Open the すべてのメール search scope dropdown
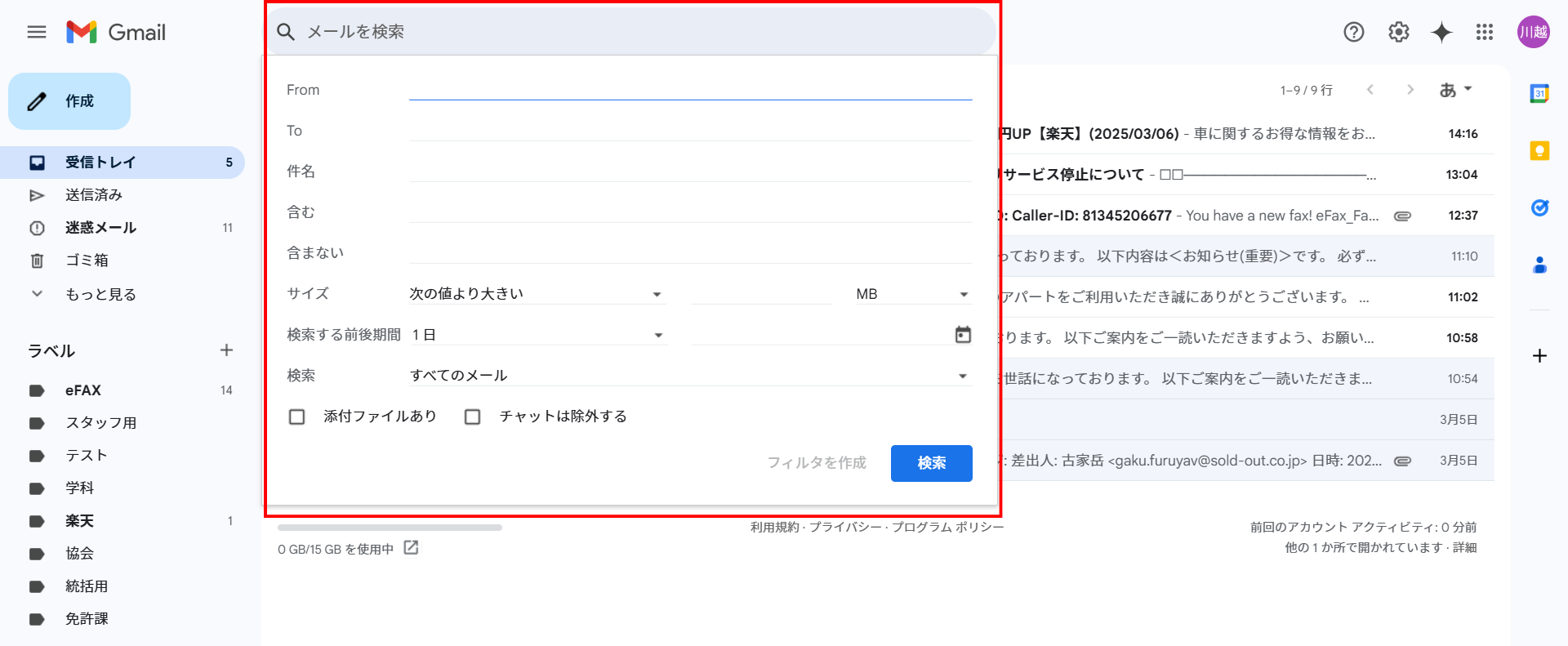The width and height of the screenshot is (1568, 646). pyautogui.click(x=689, y=376)
